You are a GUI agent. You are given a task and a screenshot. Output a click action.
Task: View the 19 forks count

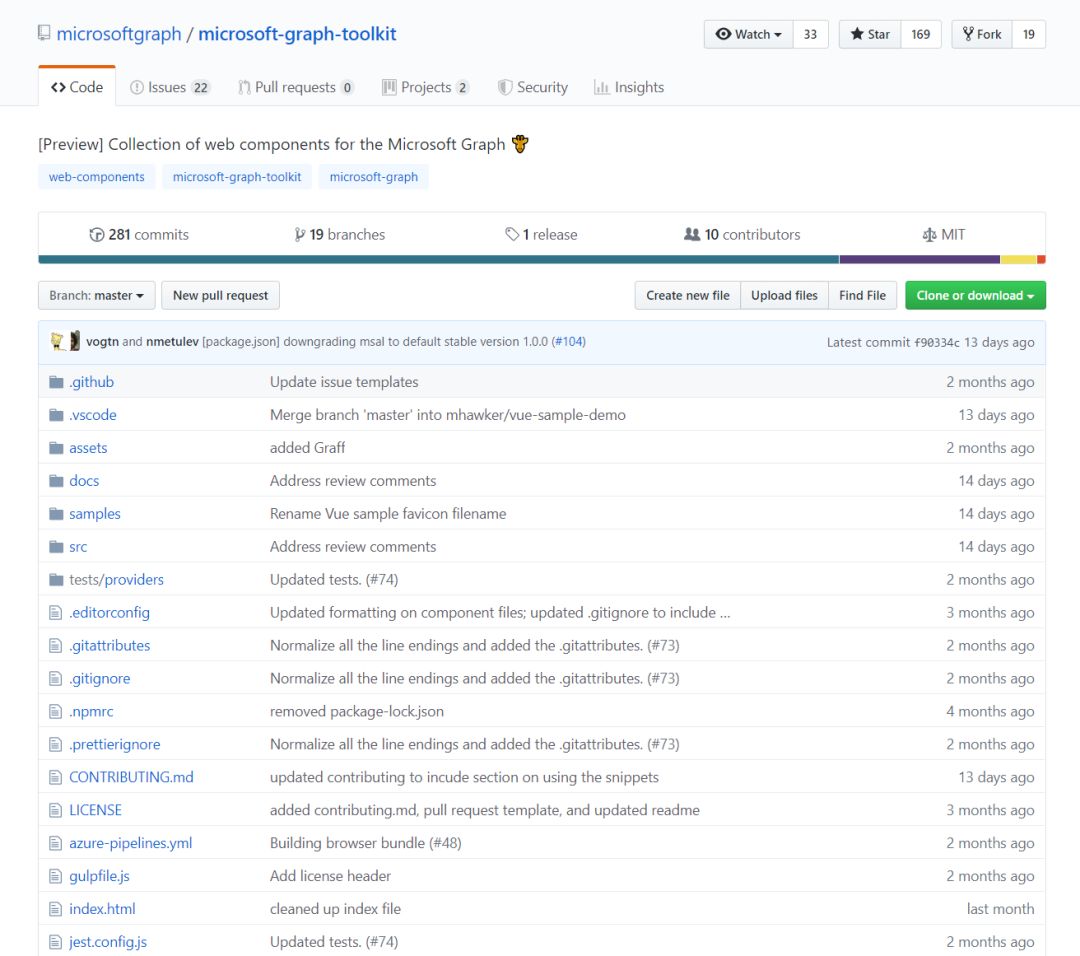tap(1029, 34)
